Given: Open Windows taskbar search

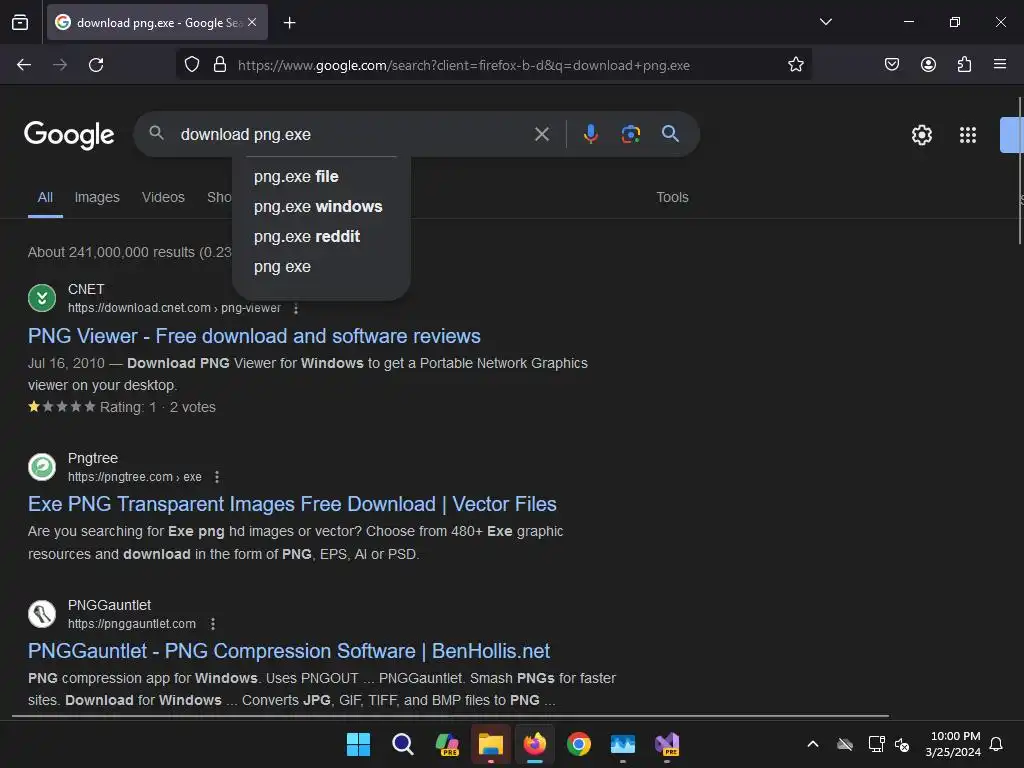Looking at the screenshot, I should 402,744.
